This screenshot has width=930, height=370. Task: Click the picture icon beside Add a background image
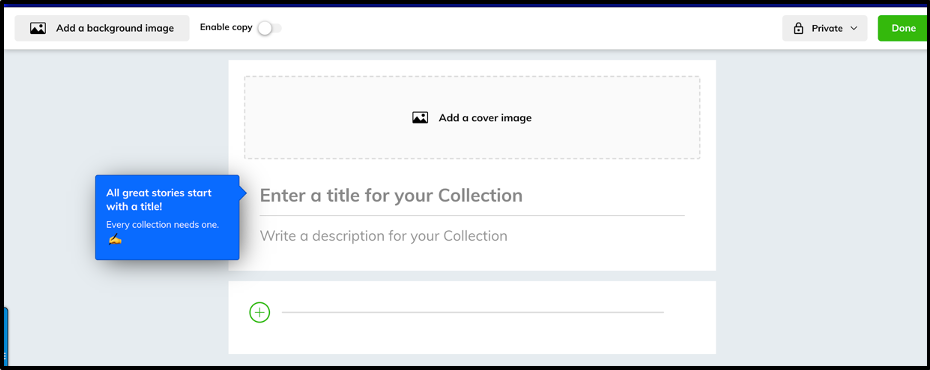coord(38,28)
